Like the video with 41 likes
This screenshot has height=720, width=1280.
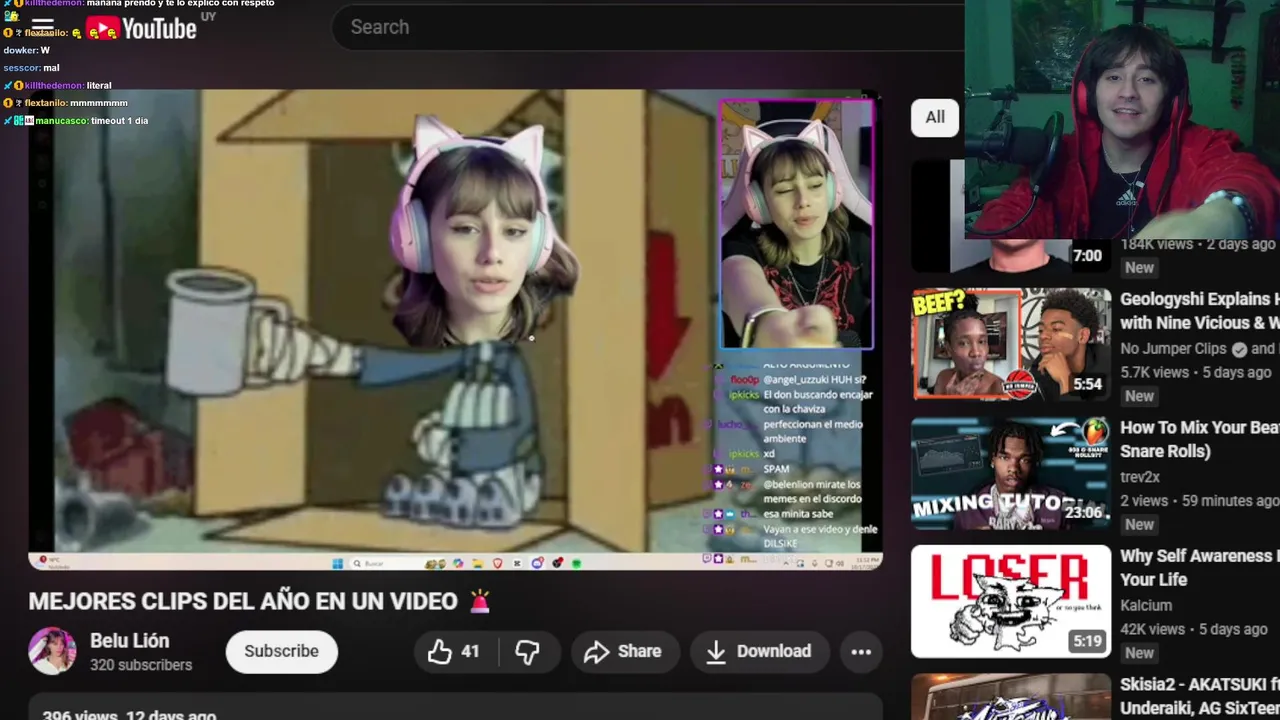click(455, 651)
